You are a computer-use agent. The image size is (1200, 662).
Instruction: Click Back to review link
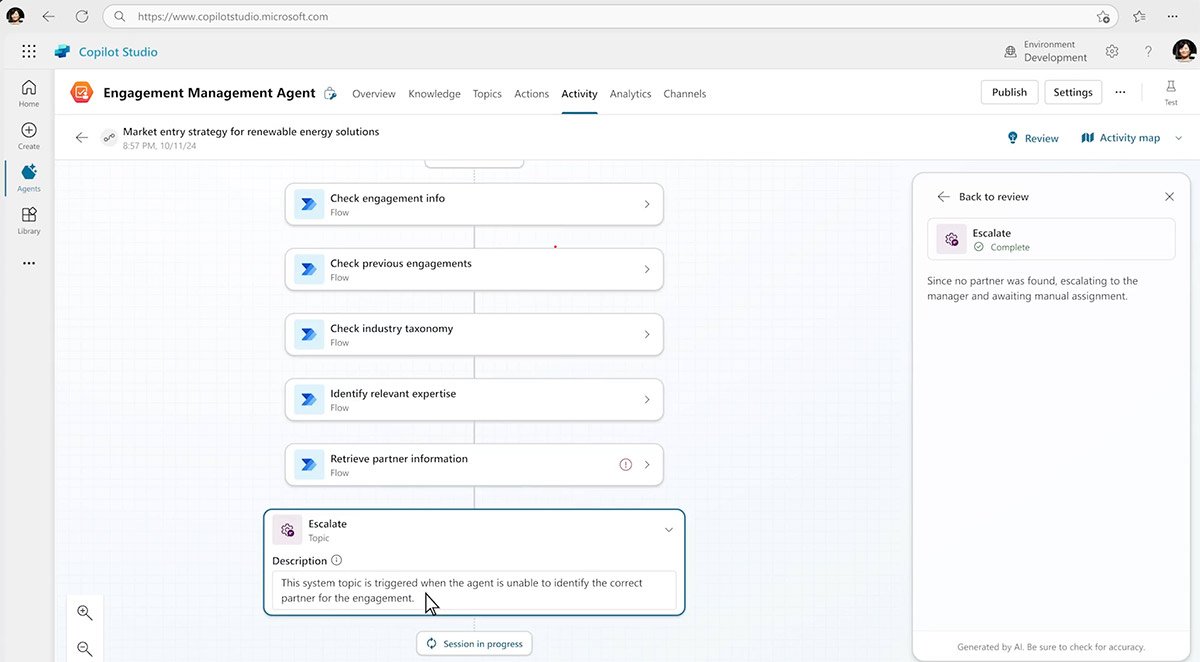pos(984,197)
